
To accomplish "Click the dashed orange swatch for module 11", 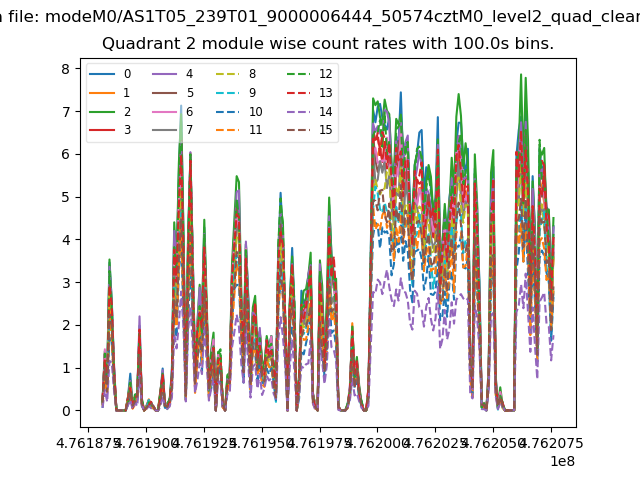I will click(228, 130).
